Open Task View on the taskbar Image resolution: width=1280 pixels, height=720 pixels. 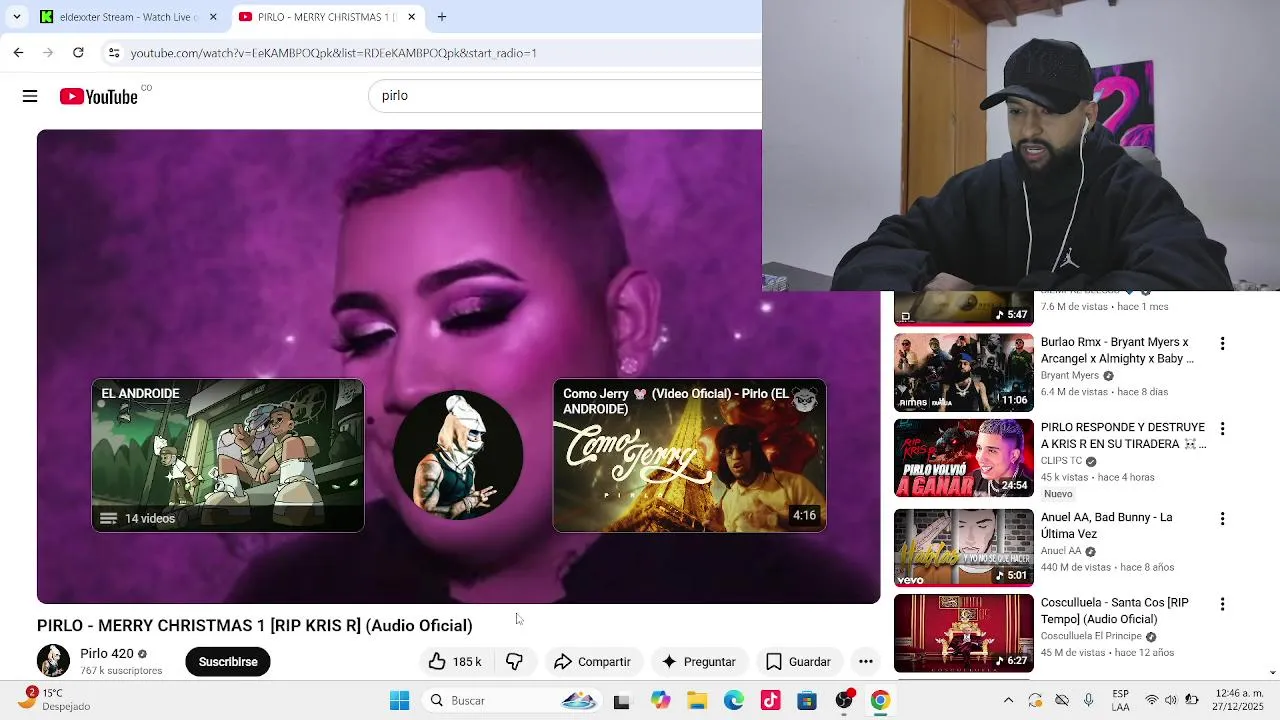[x=621, y=701]
